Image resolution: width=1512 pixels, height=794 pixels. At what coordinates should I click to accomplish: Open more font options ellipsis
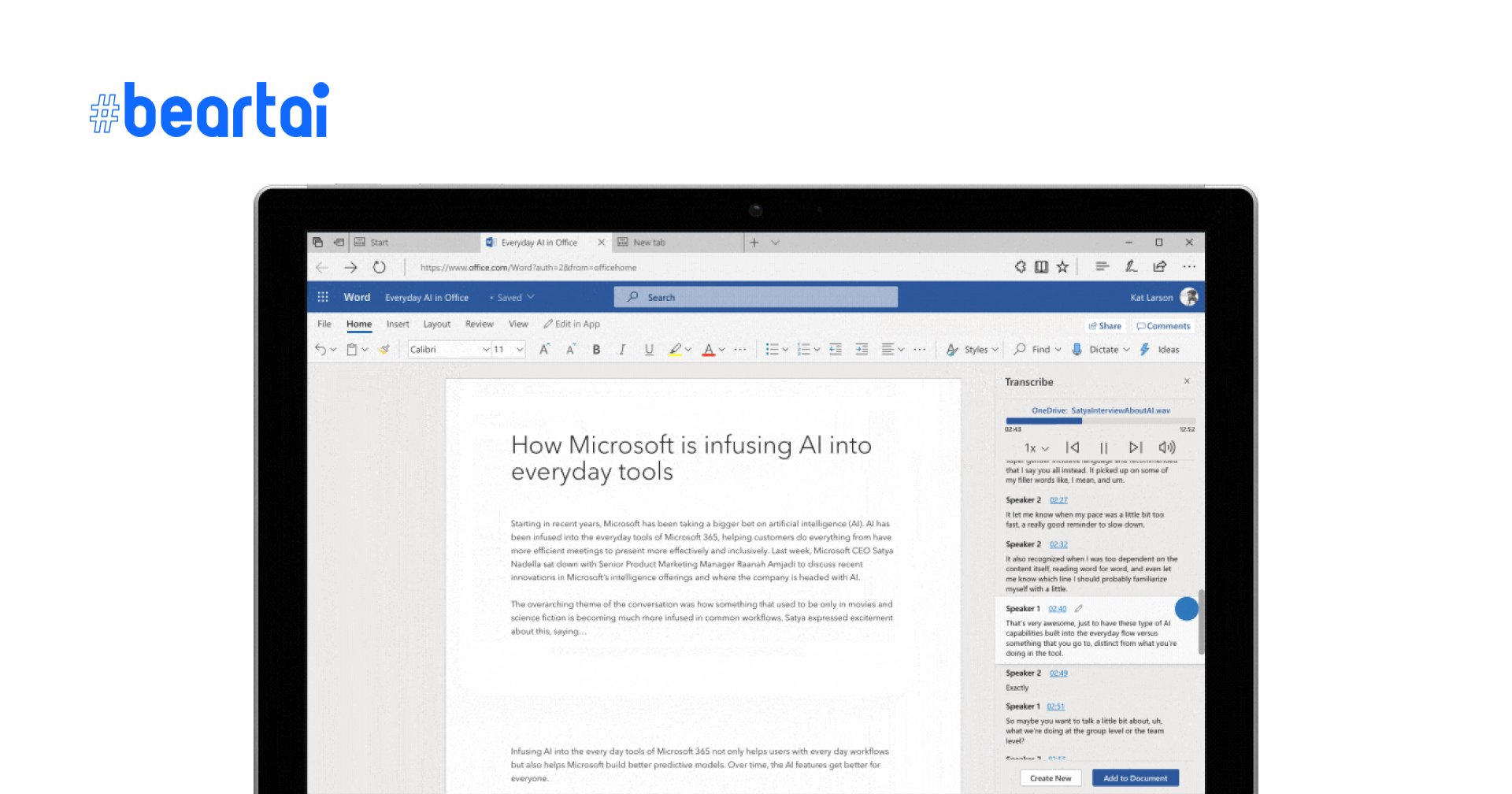(740, 350)
